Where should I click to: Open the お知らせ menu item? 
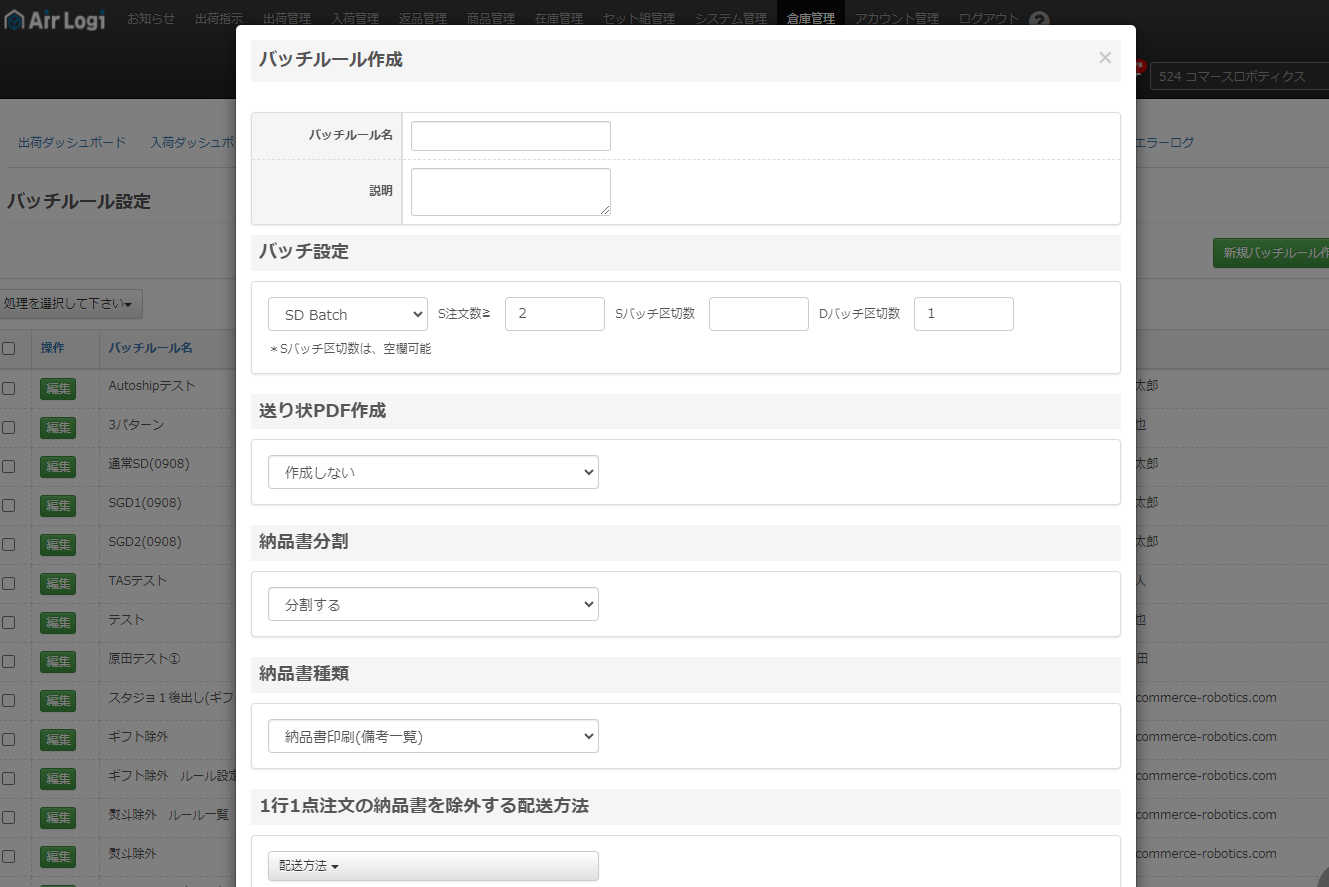(151, 19)
